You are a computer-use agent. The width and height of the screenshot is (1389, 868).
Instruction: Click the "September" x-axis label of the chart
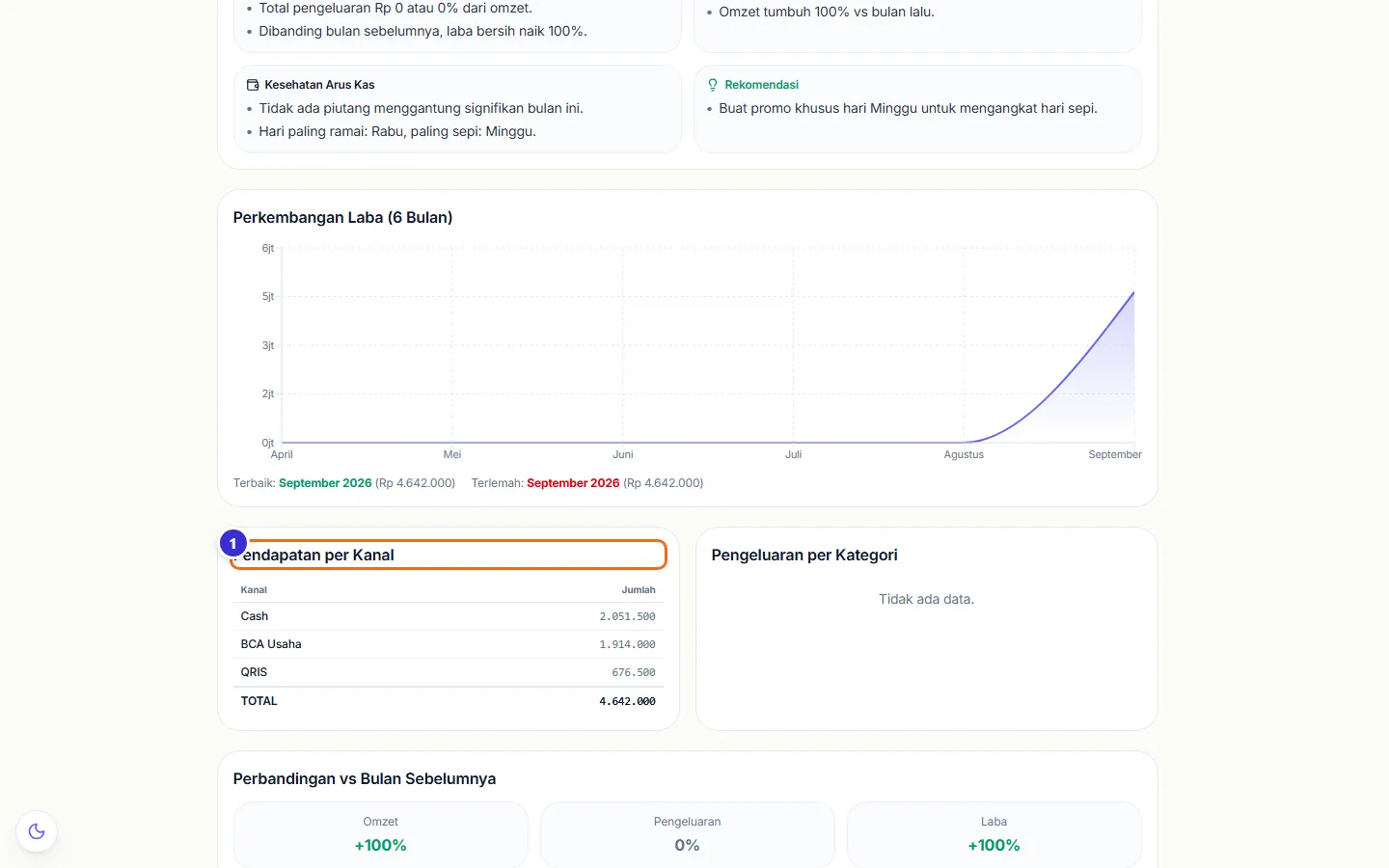pyautogui.click(x=1115, y=454)
